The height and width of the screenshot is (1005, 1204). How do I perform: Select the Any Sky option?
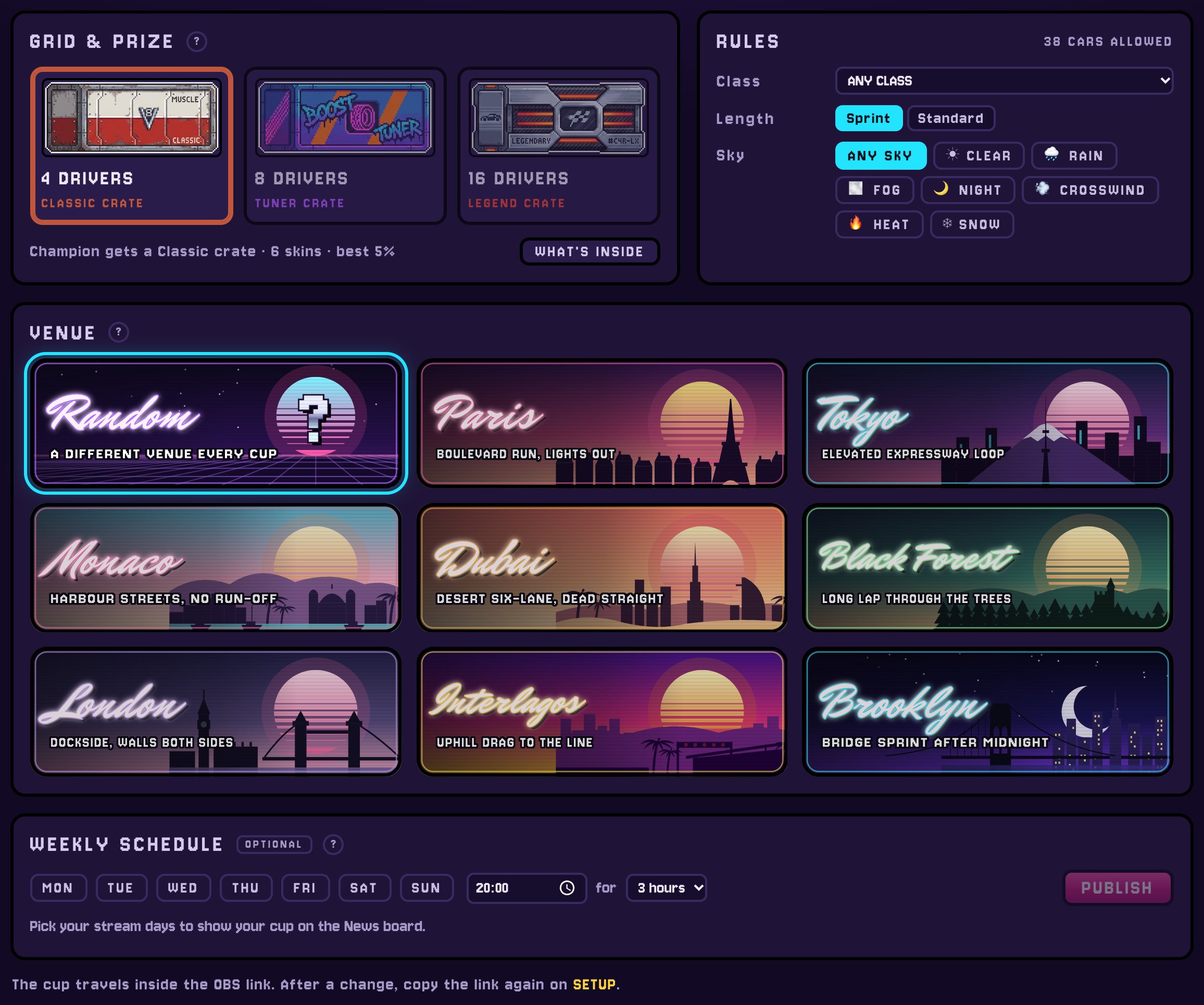tap(880, 155)
